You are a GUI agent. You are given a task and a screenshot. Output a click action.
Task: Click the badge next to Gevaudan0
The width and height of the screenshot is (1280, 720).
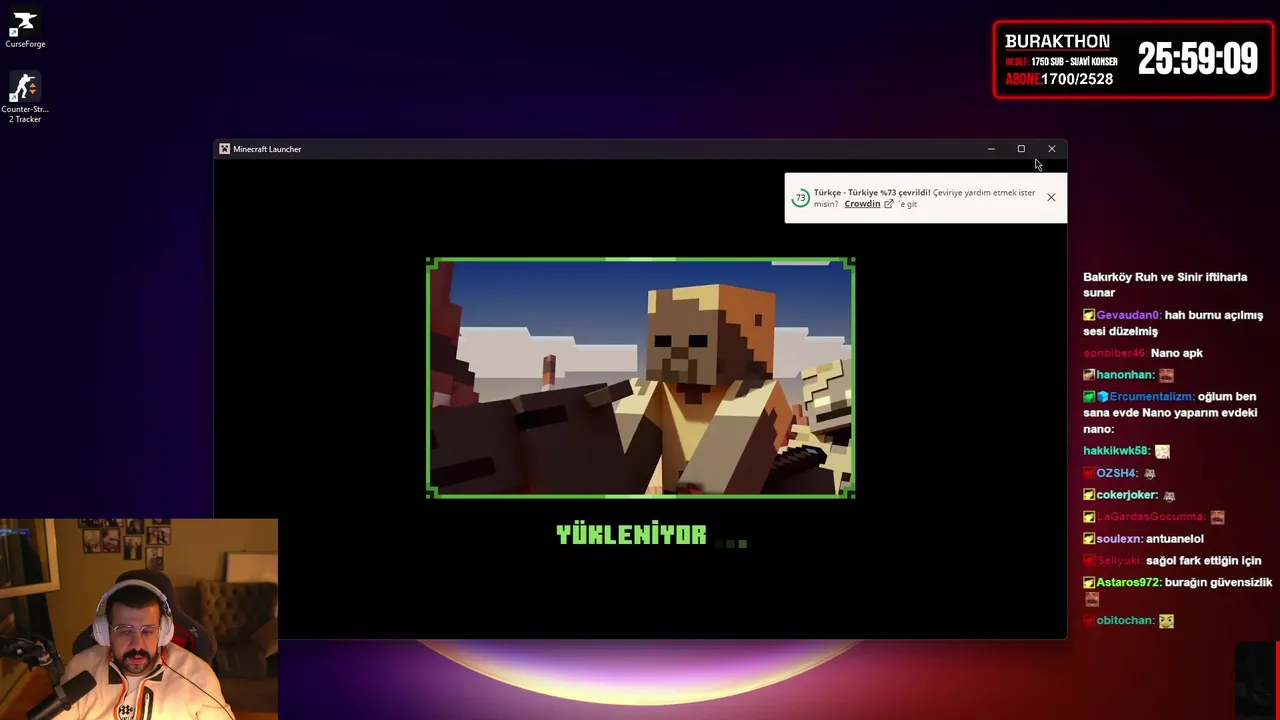click(x=1089, y=315)
